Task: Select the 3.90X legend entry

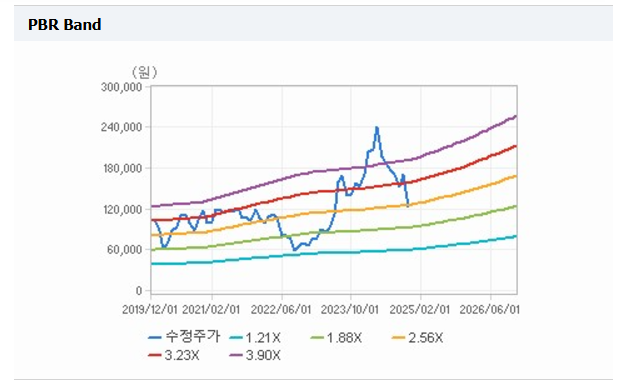Action: (x=255, y=355)
